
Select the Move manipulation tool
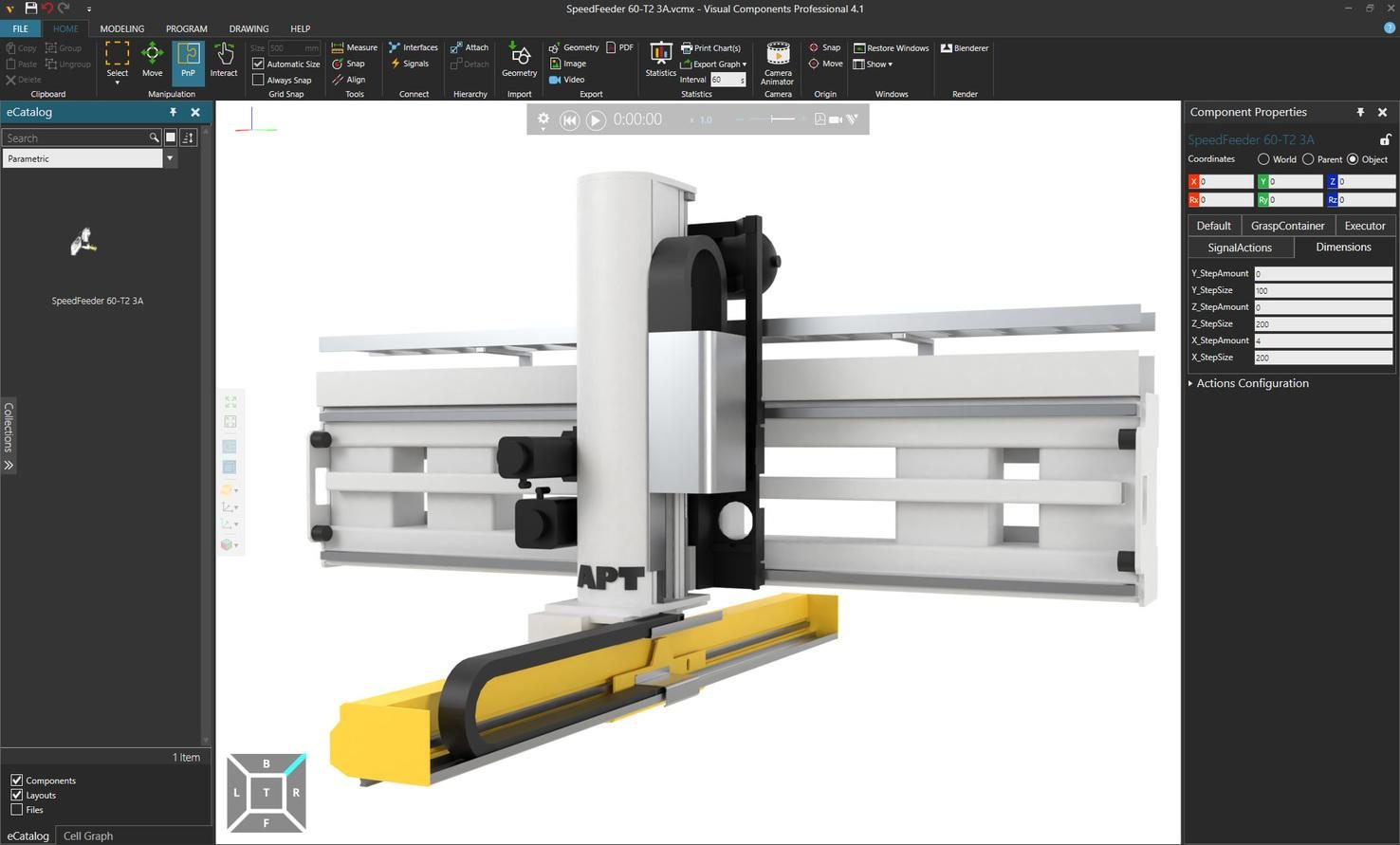tap(152, 62)
